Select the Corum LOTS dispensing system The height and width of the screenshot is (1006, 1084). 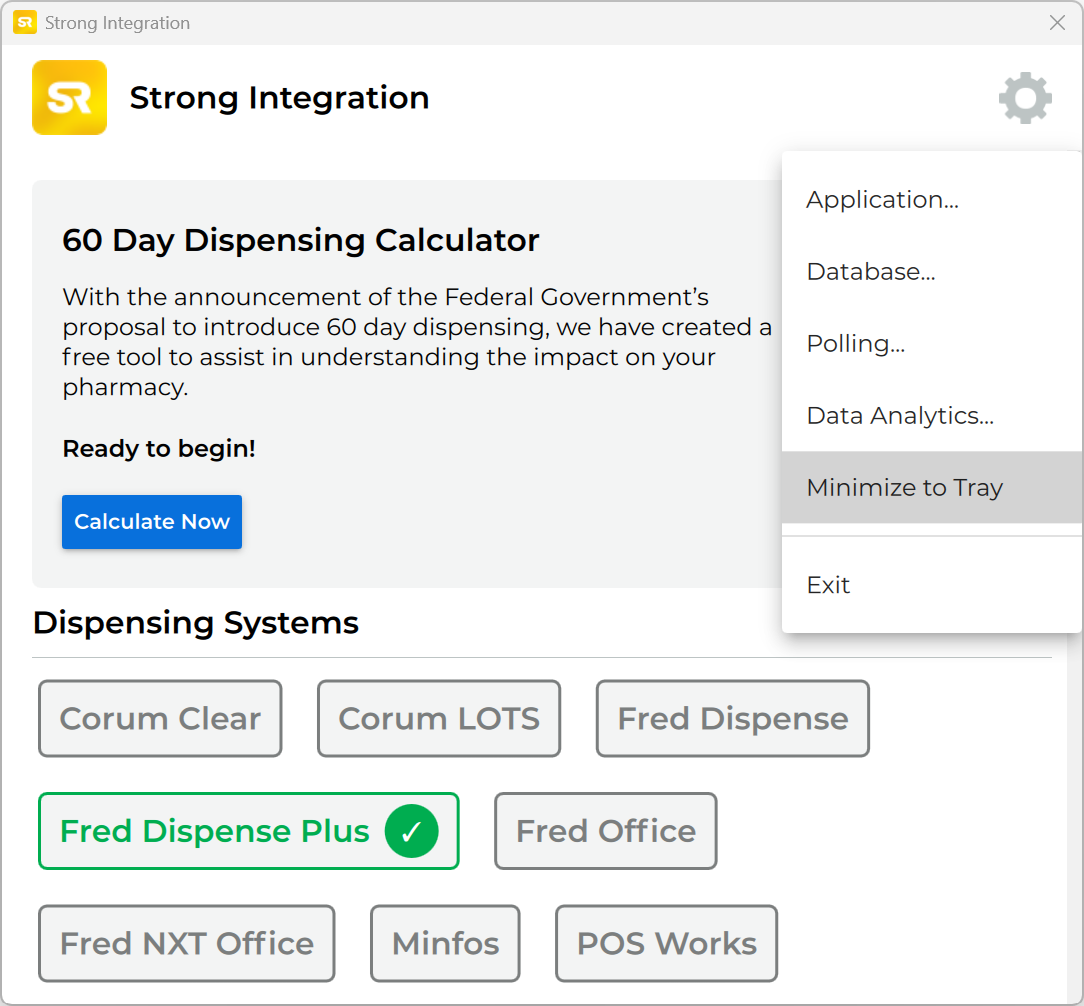(439, 718)
